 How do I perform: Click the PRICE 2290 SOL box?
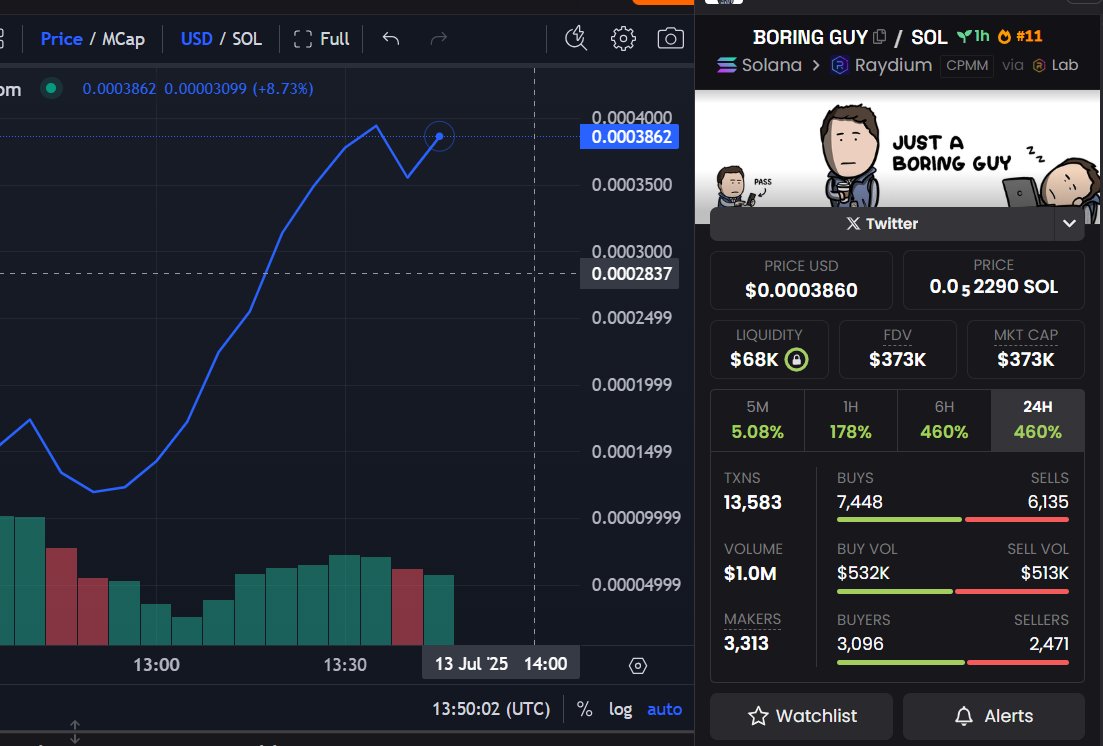click(993, 280)
